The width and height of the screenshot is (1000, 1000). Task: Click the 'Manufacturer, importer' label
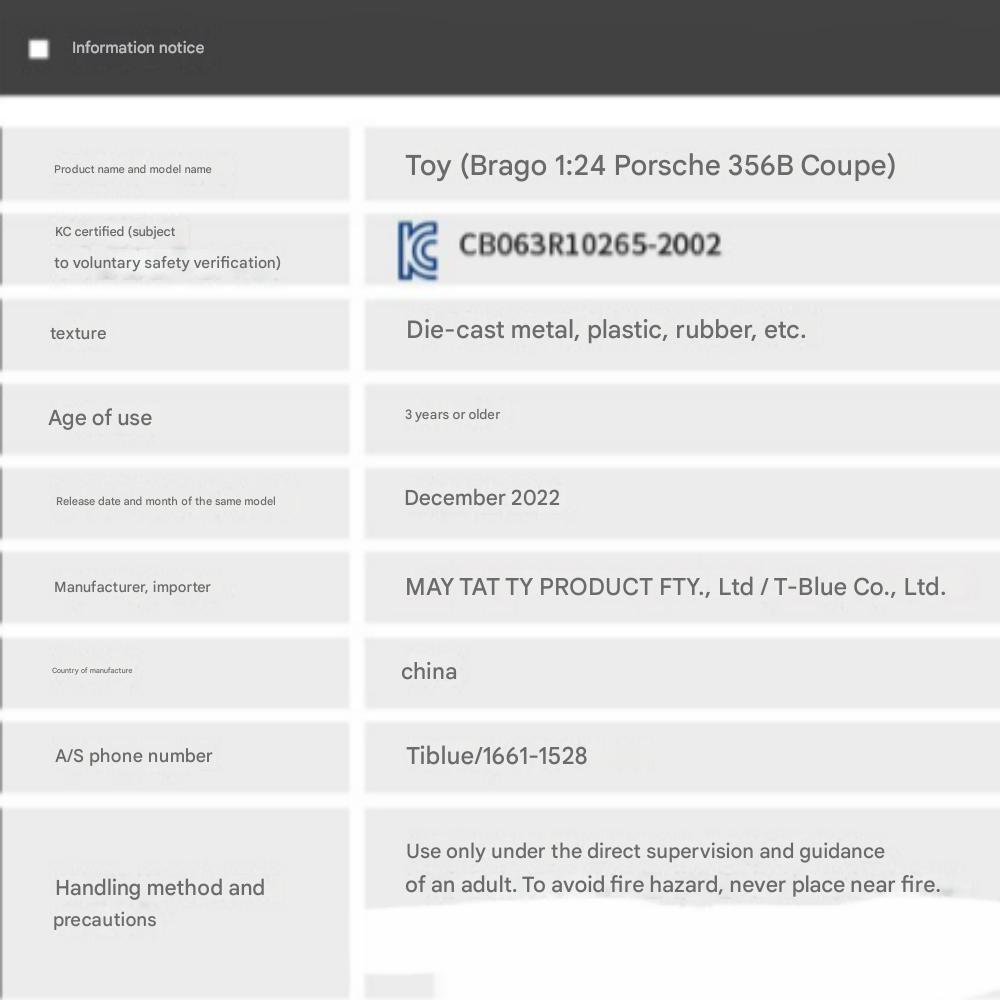click(x=132, y=587)
